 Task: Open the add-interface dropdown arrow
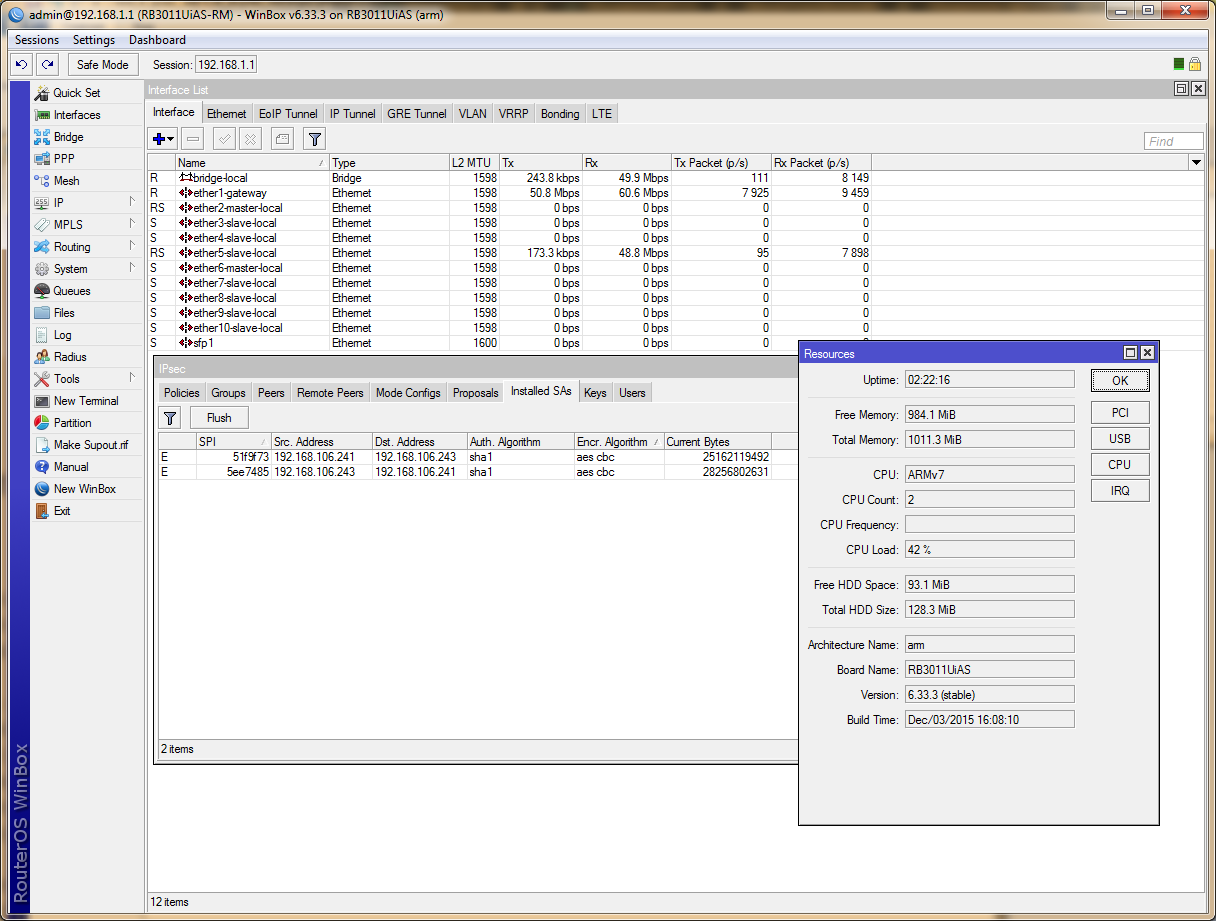pyautogui.click(x=169, y=139)
